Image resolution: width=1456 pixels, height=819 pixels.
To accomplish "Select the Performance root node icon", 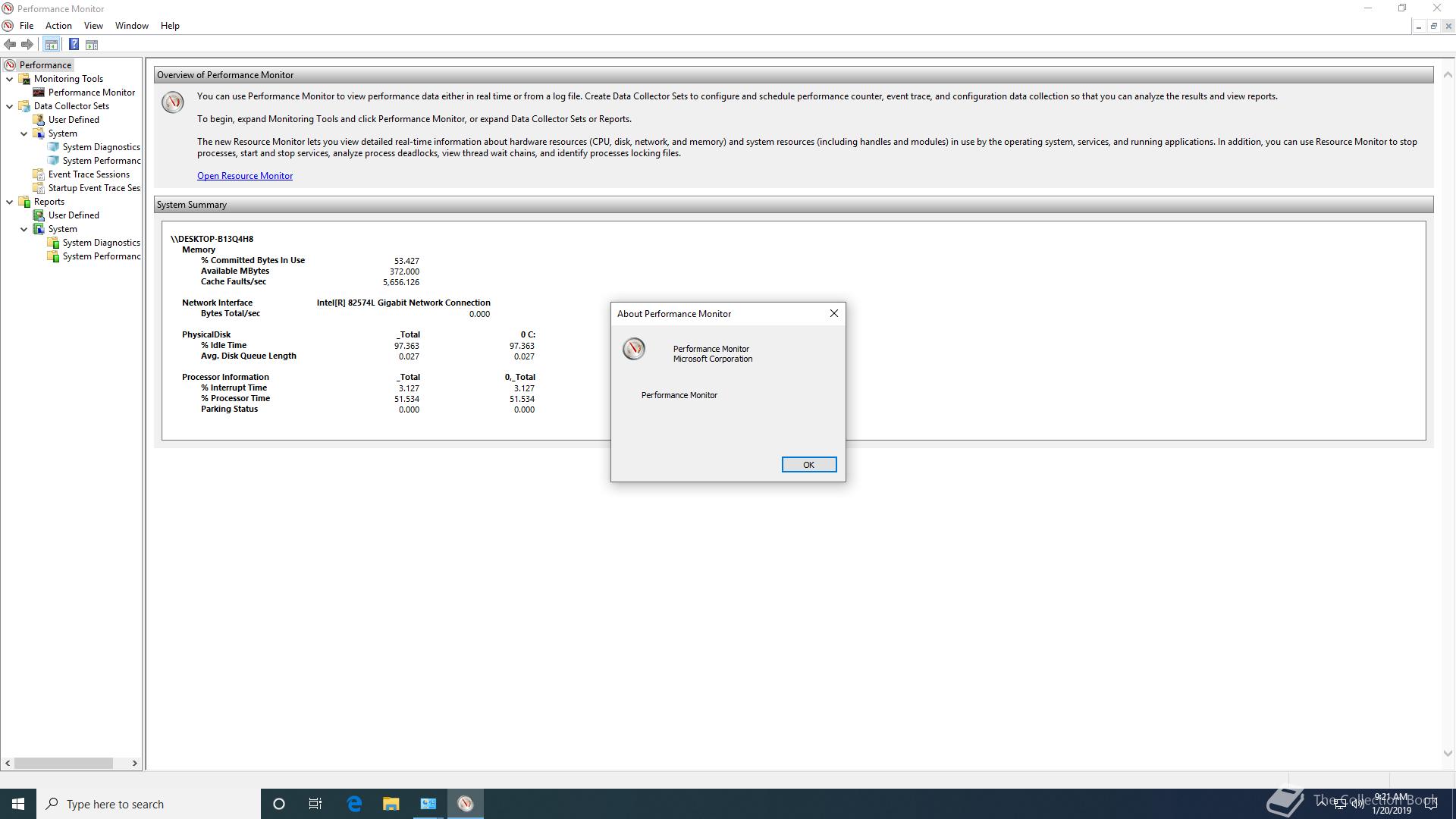I will coord(10,65).
